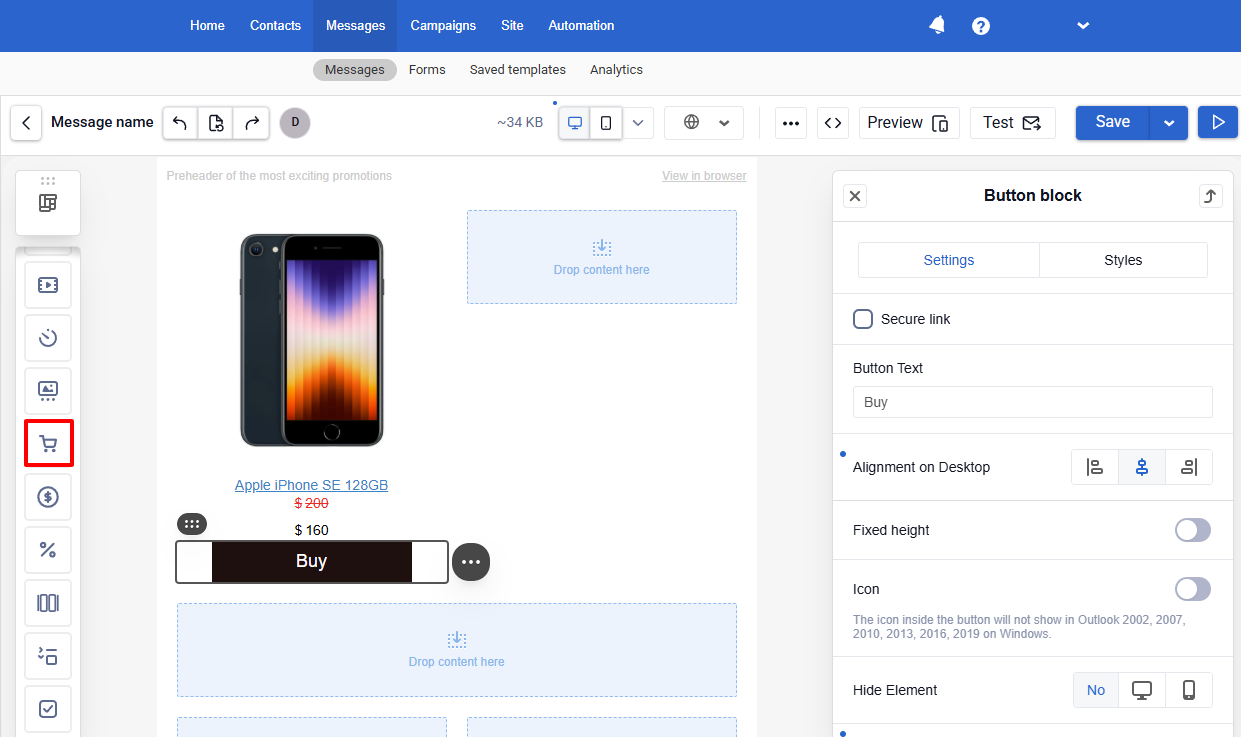
Task: Redo the last change
Action: pos(251,123)
